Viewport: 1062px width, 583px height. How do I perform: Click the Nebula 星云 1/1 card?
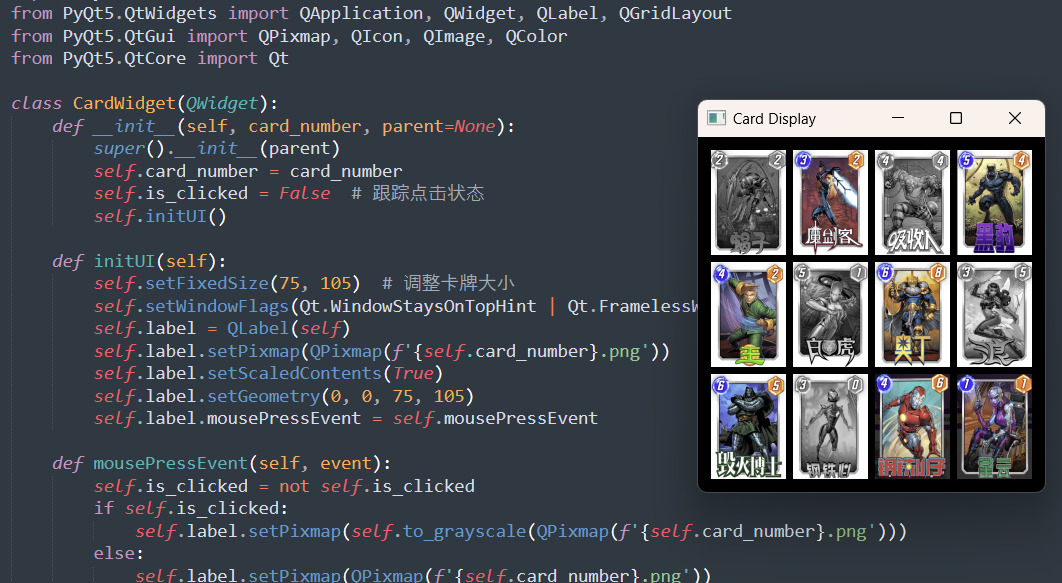tap(993, 427)
